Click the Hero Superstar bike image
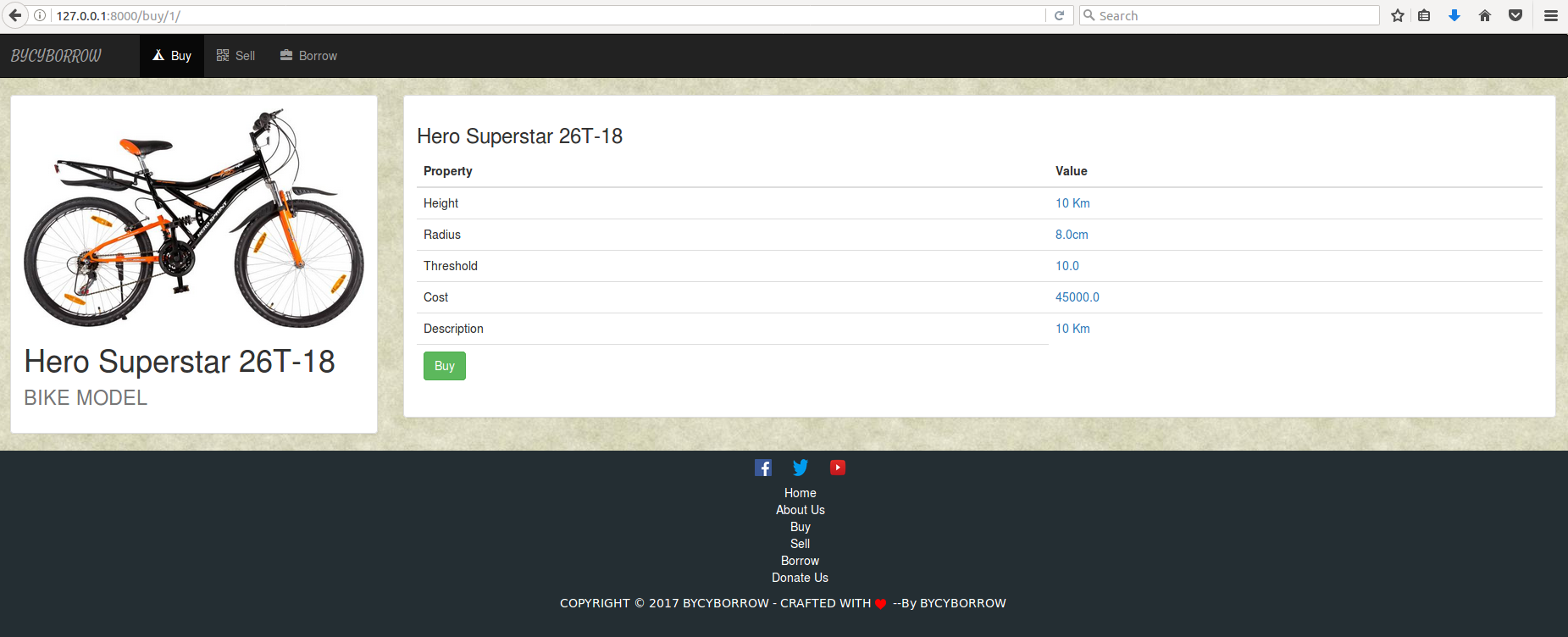The width and height of the screenshot is (1568, 637). 194,218
